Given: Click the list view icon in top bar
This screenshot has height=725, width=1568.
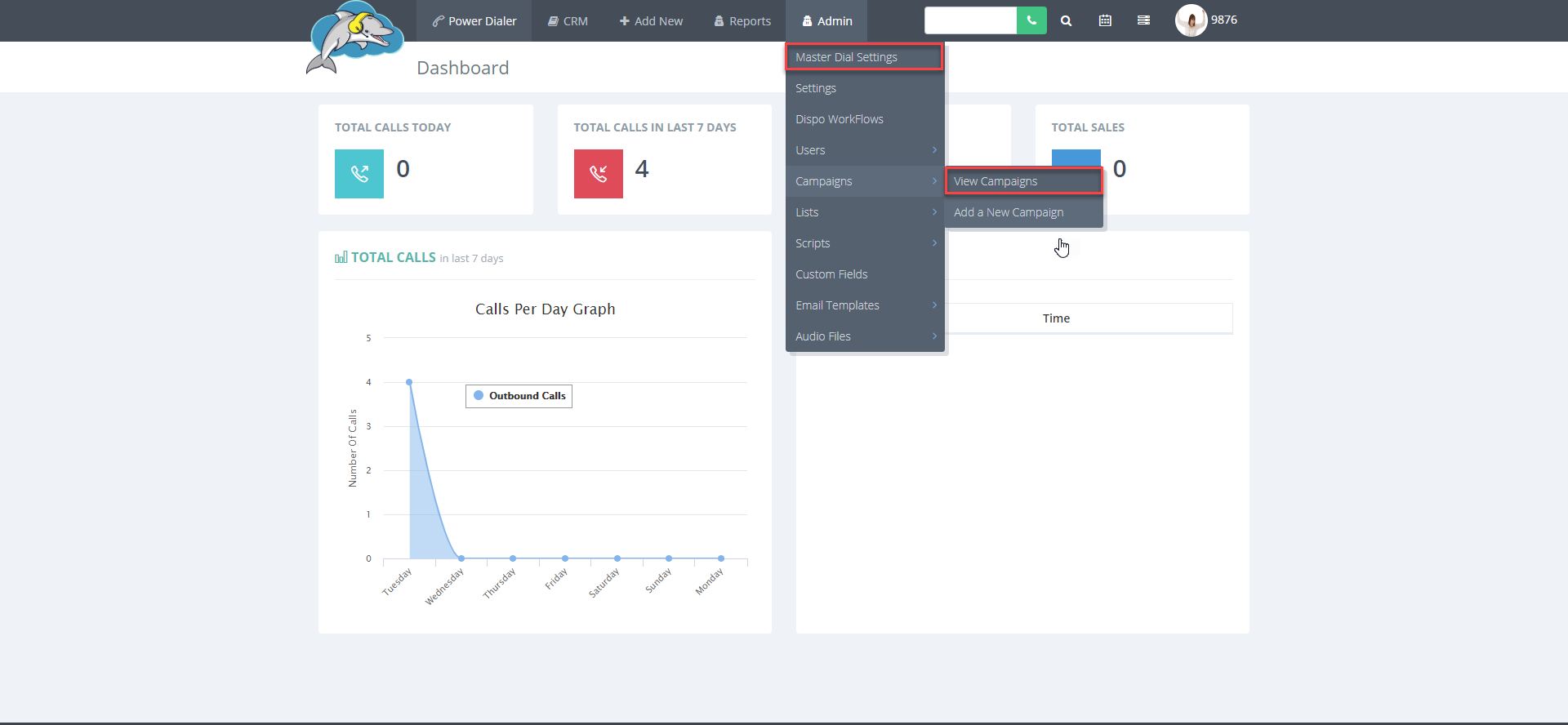Looking at the screenshot, I should coord(1143,20).
